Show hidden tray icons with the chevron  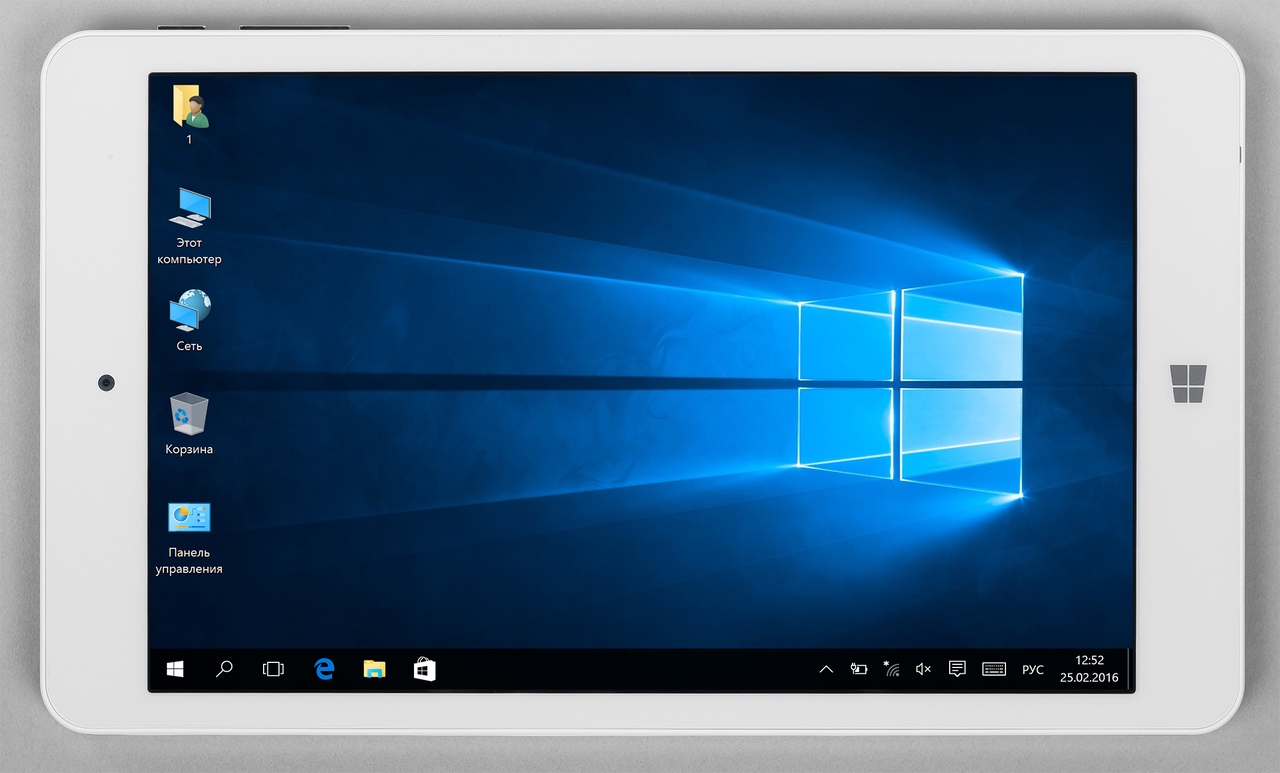tap(826, 669)
